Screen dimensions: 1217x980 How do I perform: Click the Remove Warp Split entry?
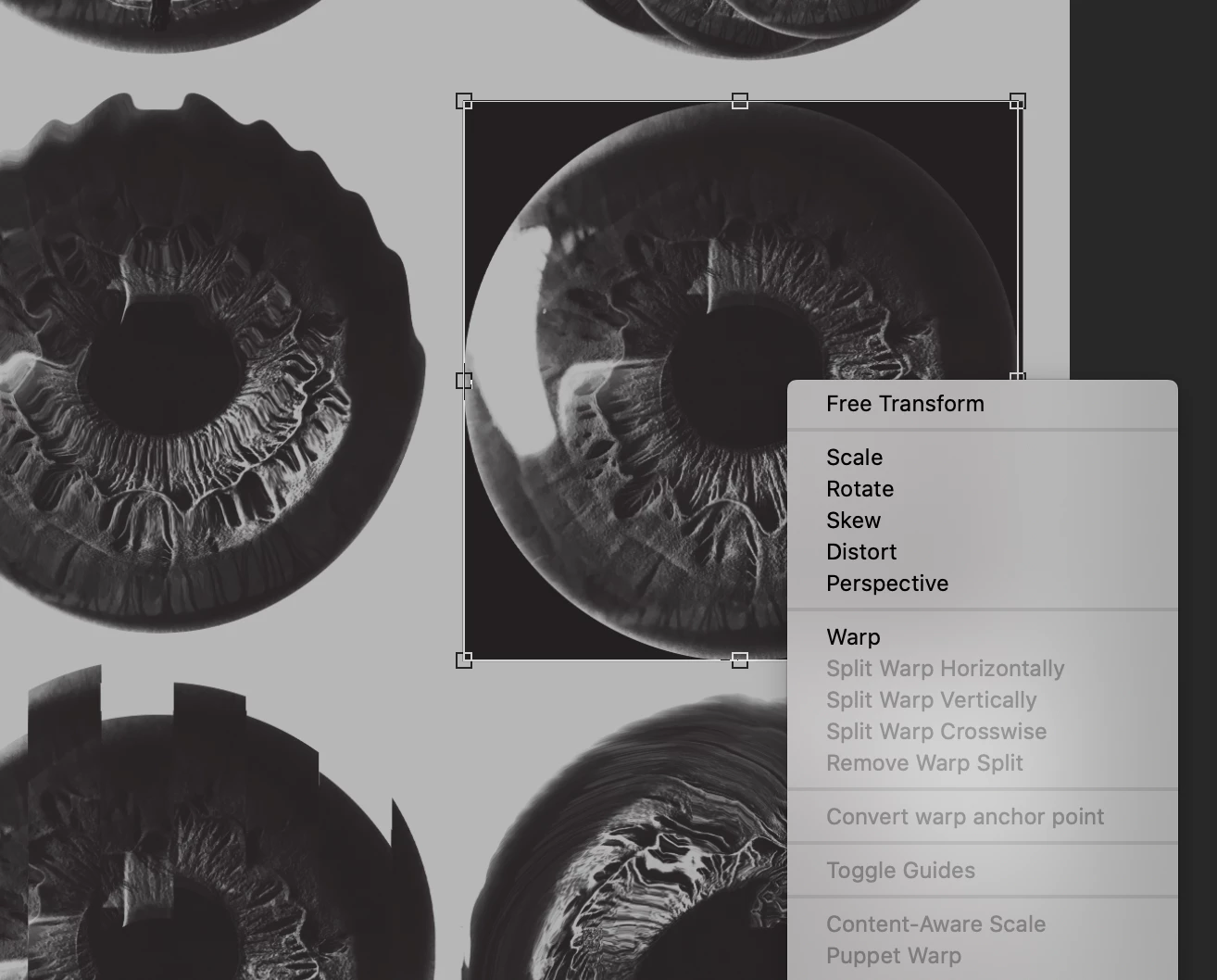tap(982, 763)
